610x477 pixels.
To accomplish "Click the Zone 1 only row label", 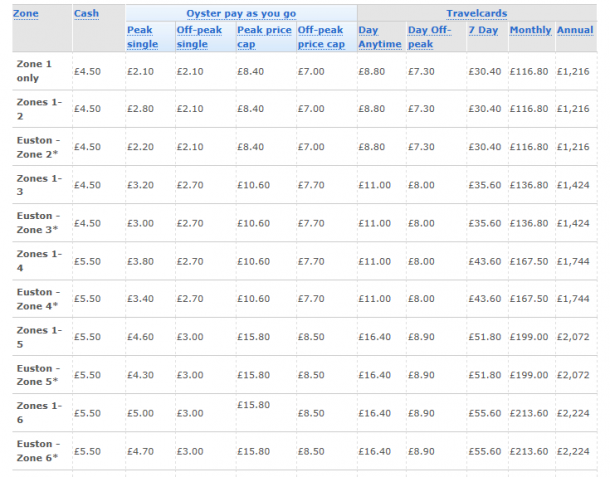I will 34,71.
